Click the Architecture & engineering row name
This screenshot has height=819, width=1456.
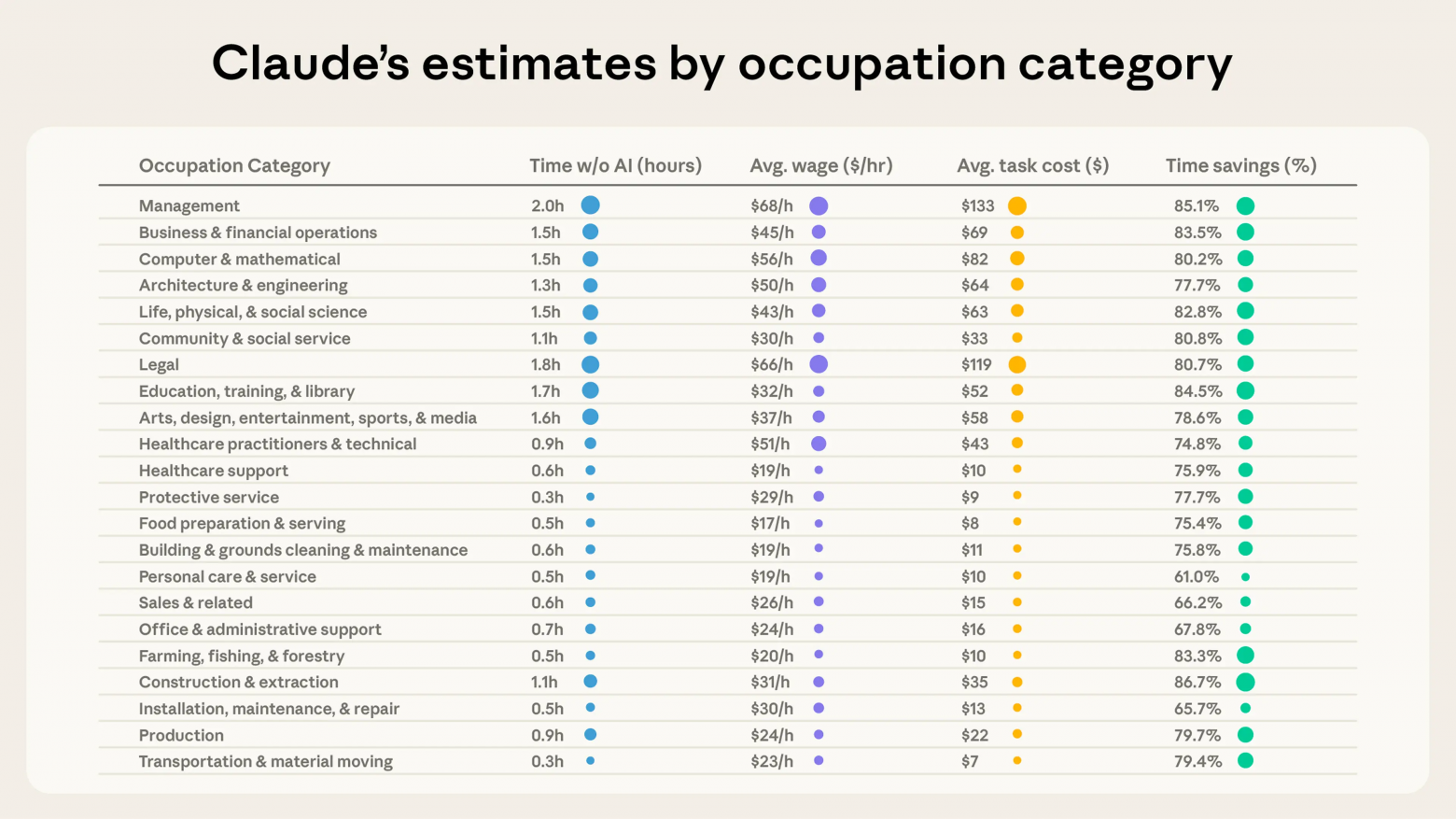(243, 286)
